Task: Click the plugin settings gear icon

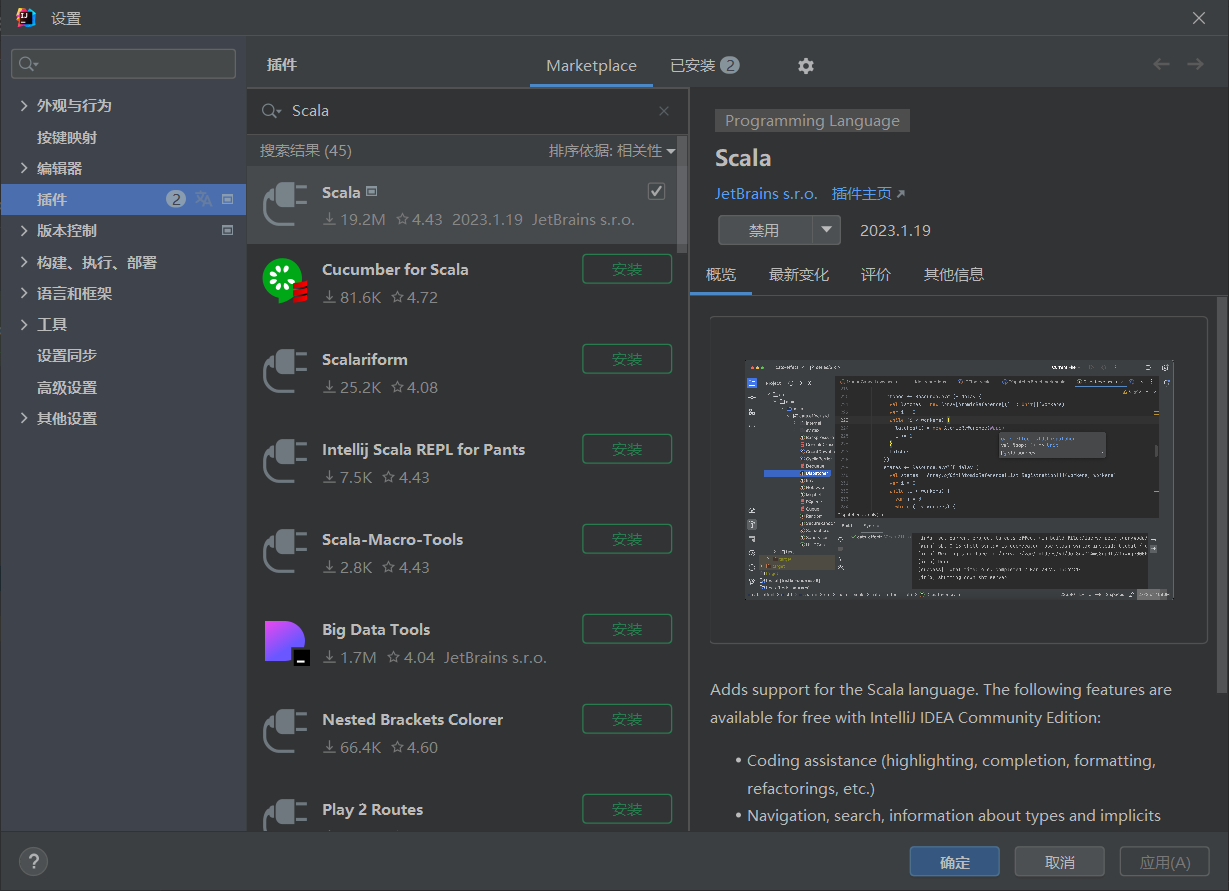Action: pyautogui.click(x=806, y=66)
